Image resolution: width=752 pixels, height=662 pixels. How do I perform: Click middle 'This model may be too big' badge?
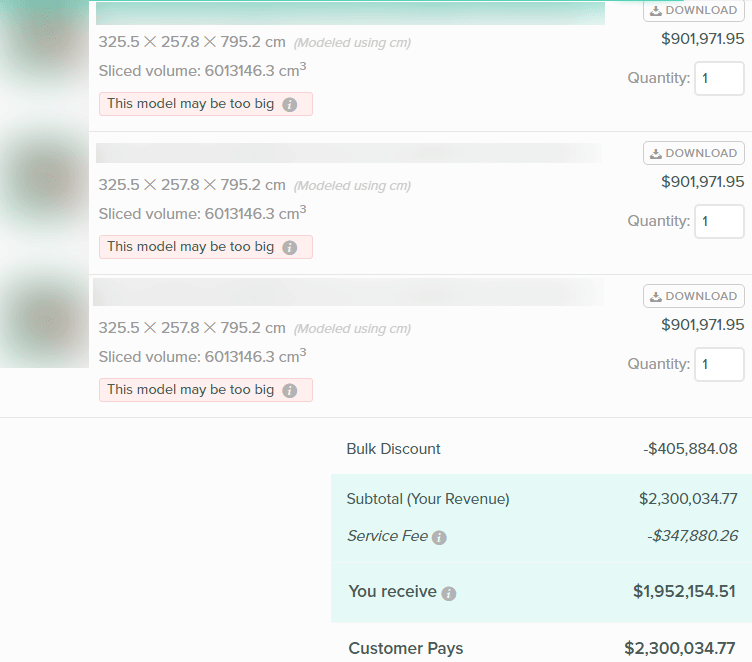click(x=191, y=247)
